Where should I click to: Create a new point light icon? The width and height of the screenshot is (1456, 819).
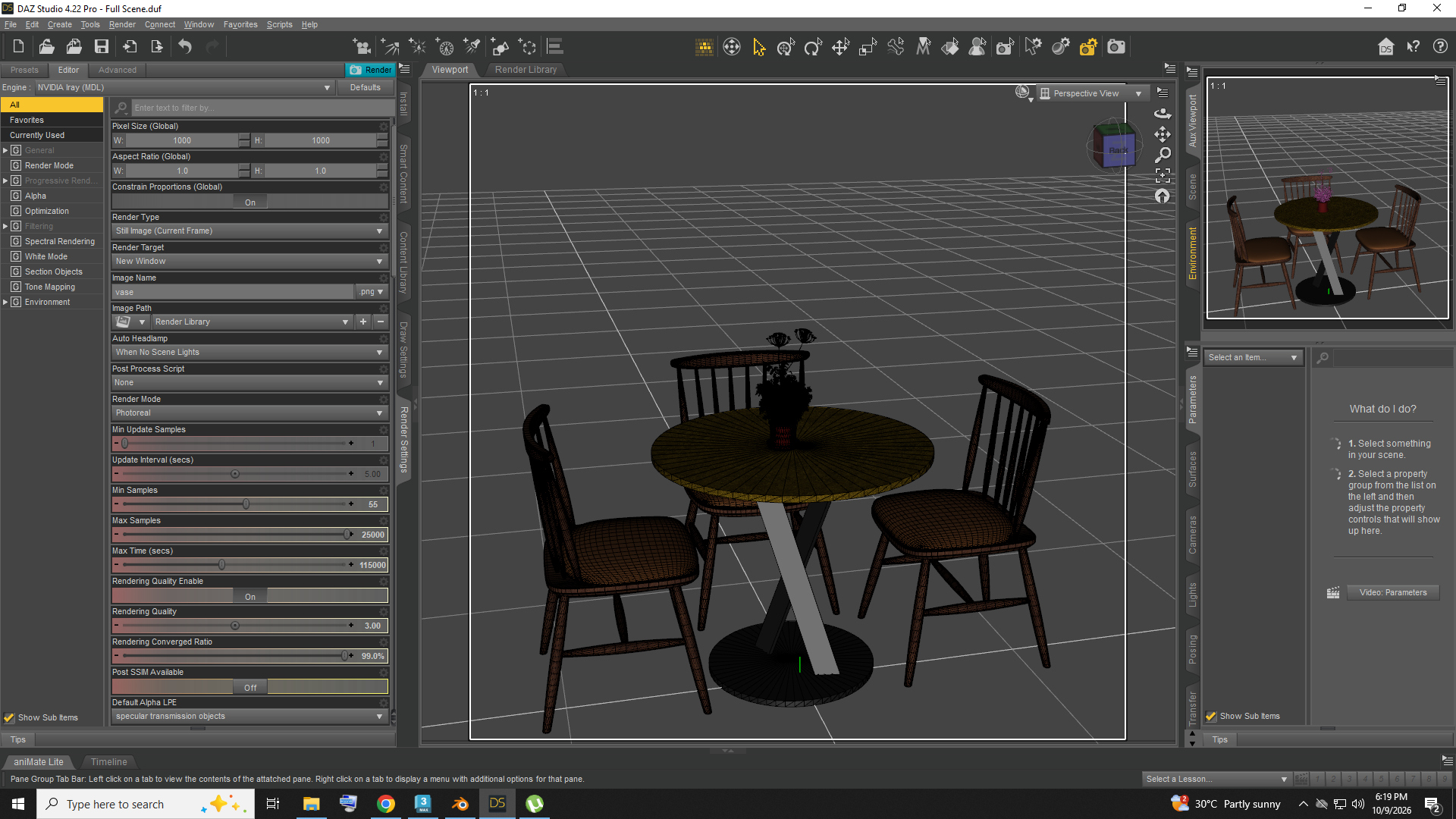coord(417,47)
